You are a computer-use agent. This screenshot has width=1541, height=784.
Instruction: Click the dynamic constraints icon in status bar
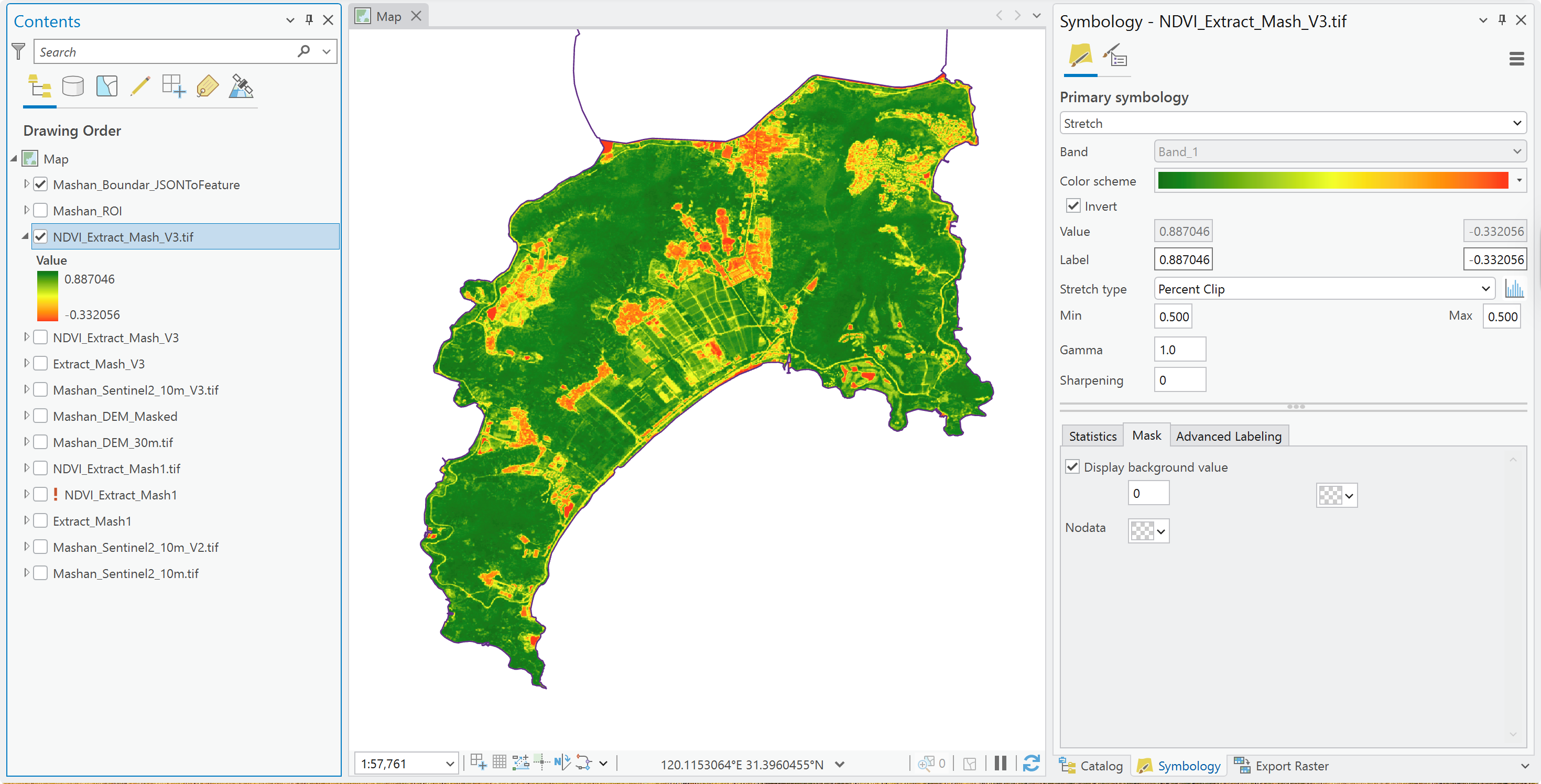[x=584, y=763]
